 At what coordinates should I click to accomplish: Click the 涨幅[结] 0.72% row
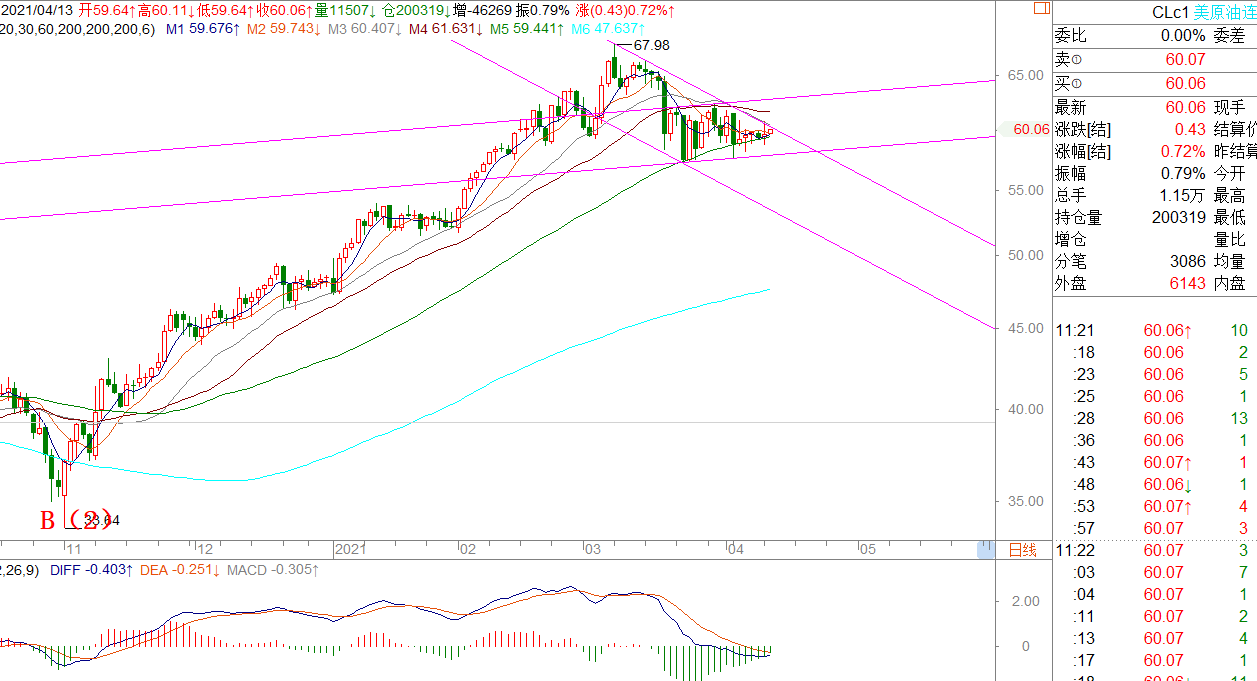[x=1154, y=152]
